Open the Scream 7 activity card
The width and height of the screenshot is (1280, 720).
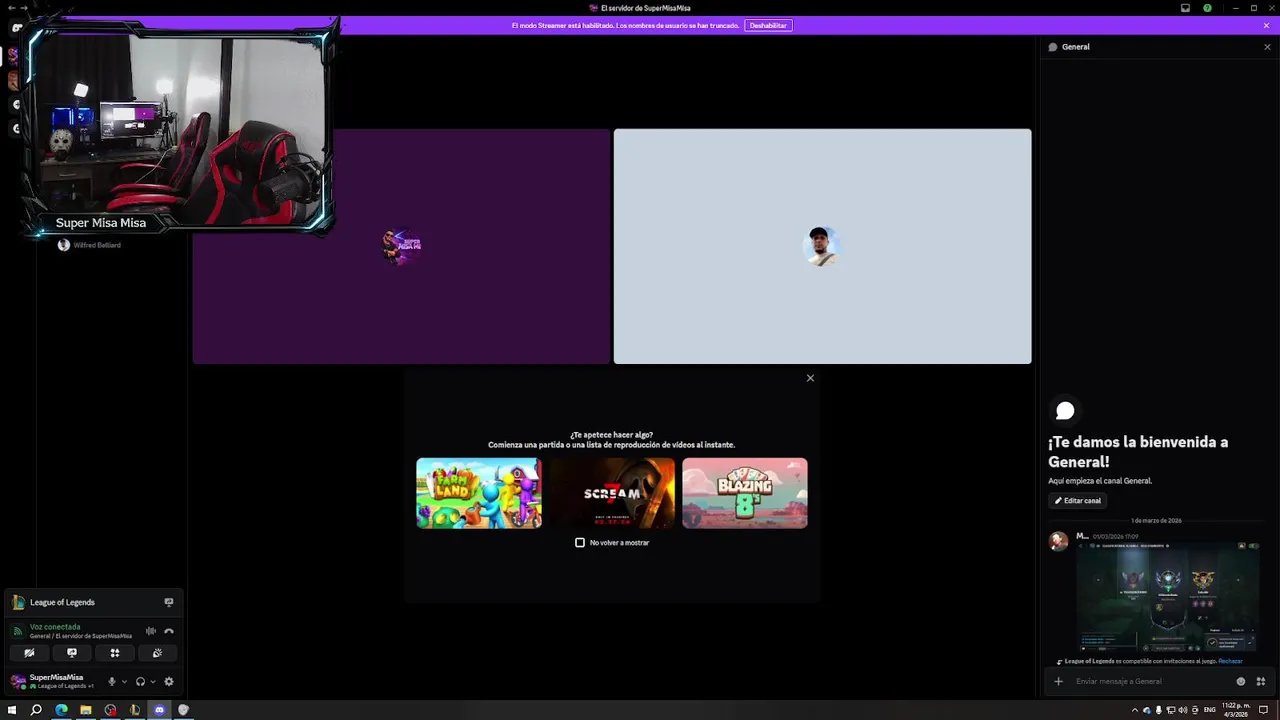612,493
